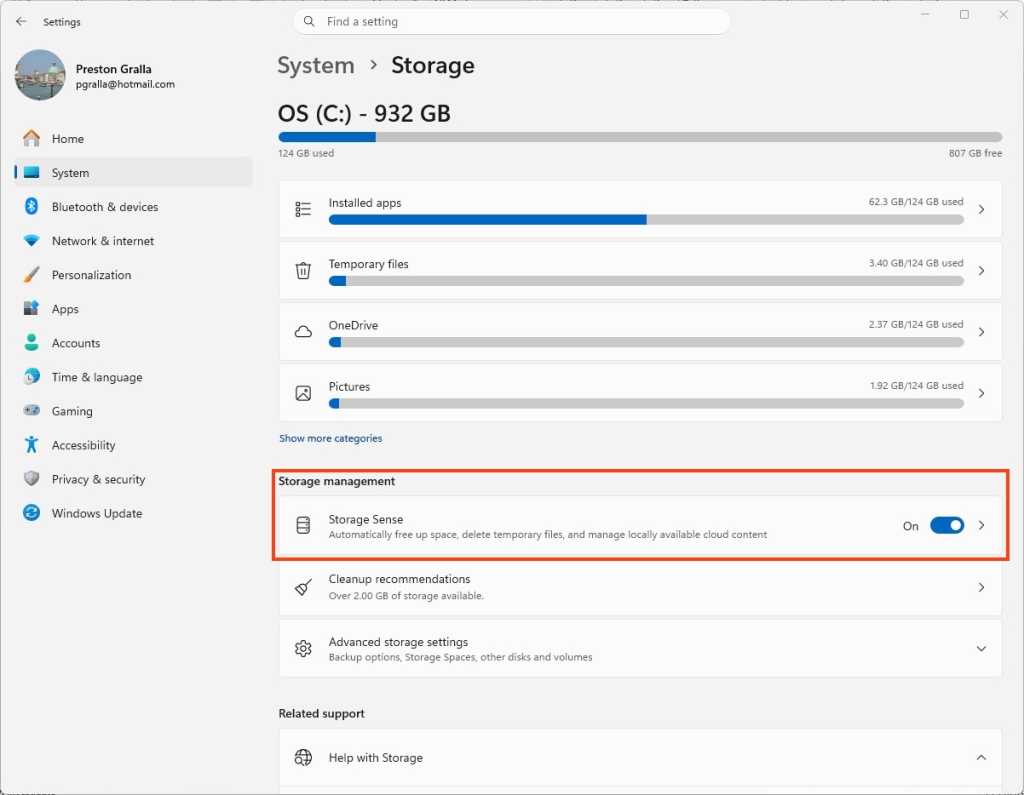
Task: Click the Storage Sense drive icon
Action: click(x=303, y=525)
